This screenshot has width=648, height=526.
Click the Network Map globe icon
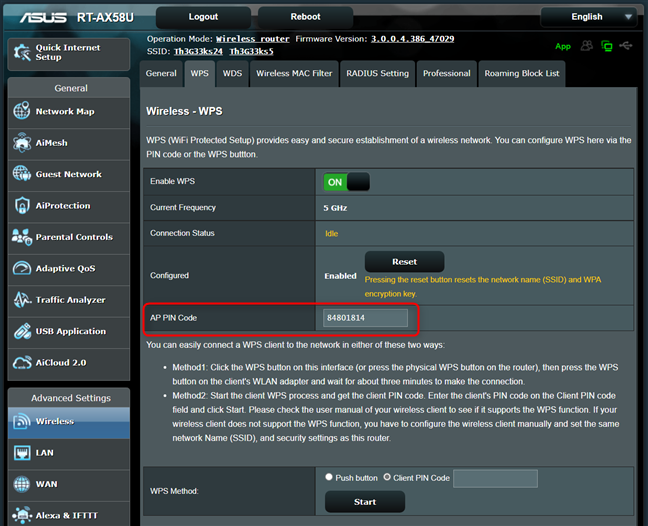pos(21,111)
